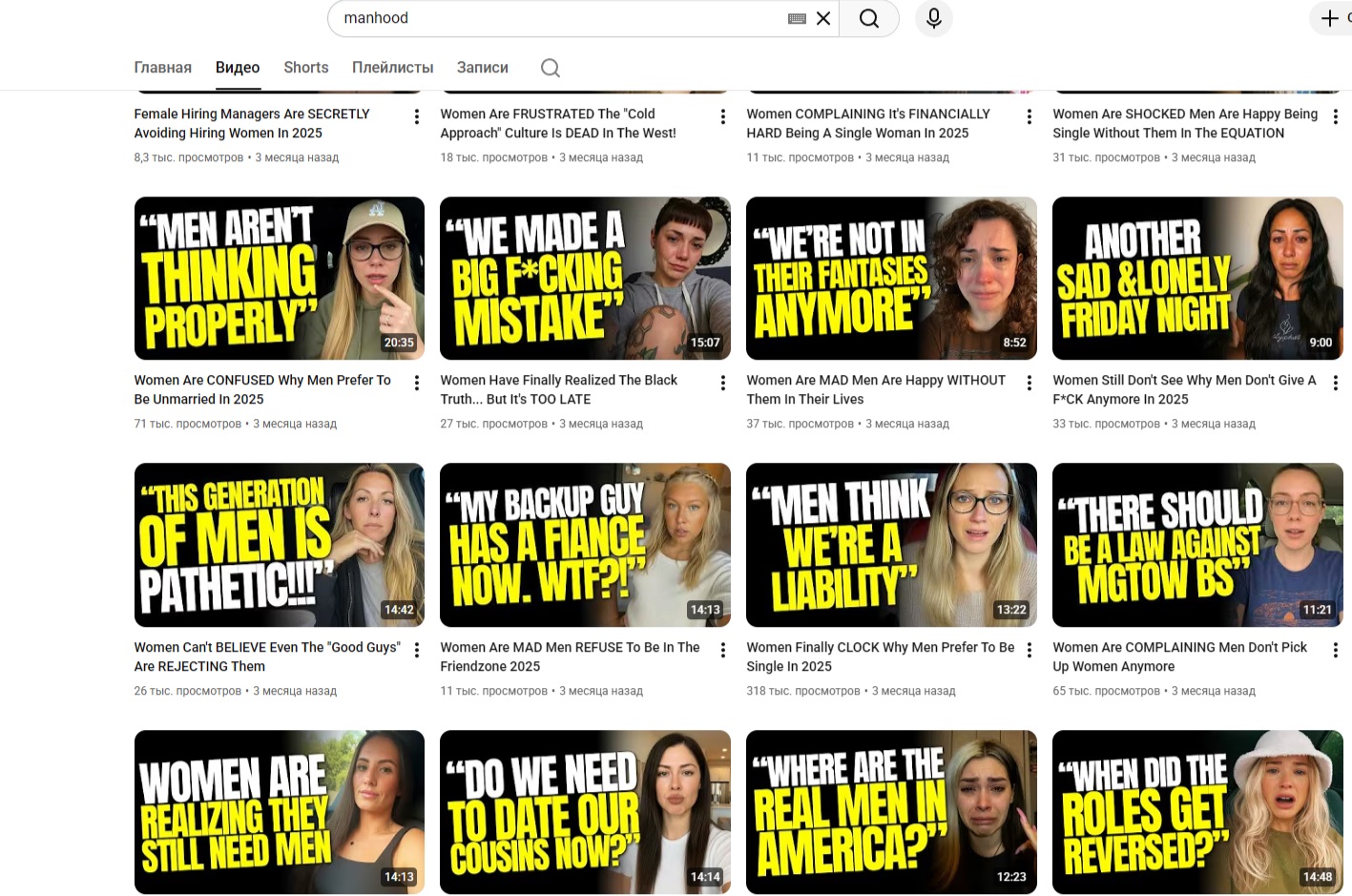This screenshot has height=896, width=1352.
Task: Click the magnifier search button in search bar
Action: [868, 18]
